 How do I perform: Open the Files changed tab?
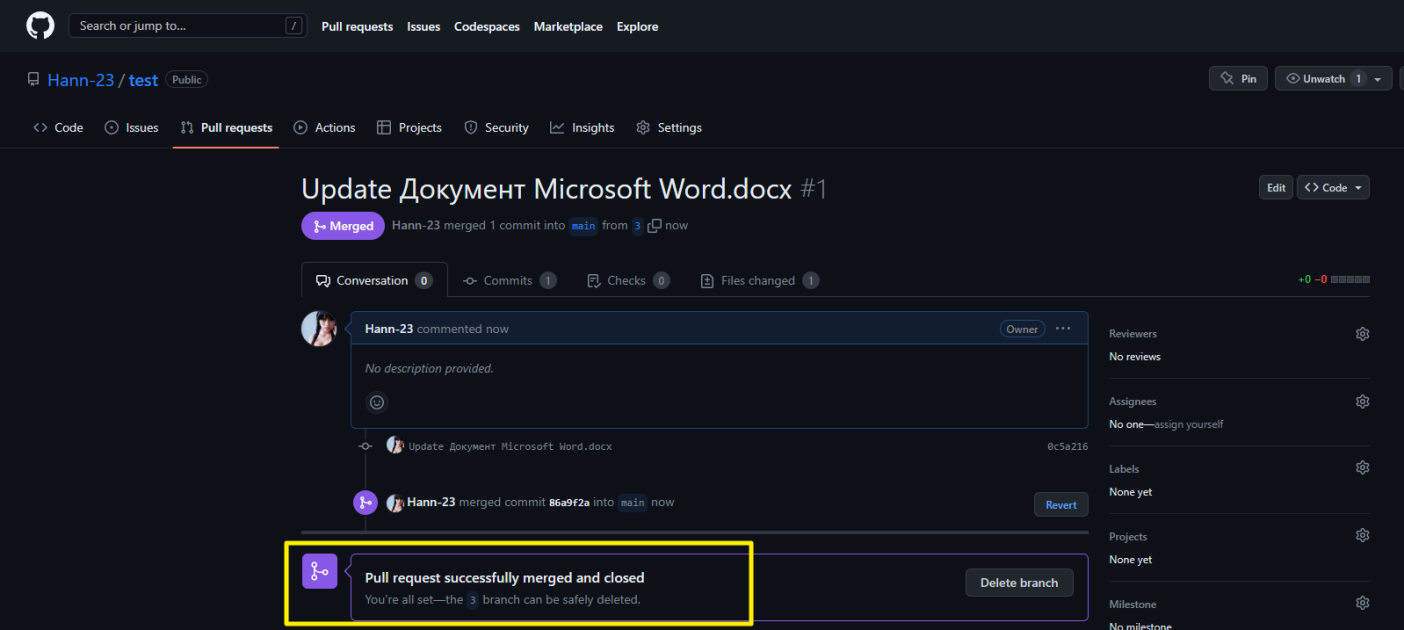click(759, 281)
